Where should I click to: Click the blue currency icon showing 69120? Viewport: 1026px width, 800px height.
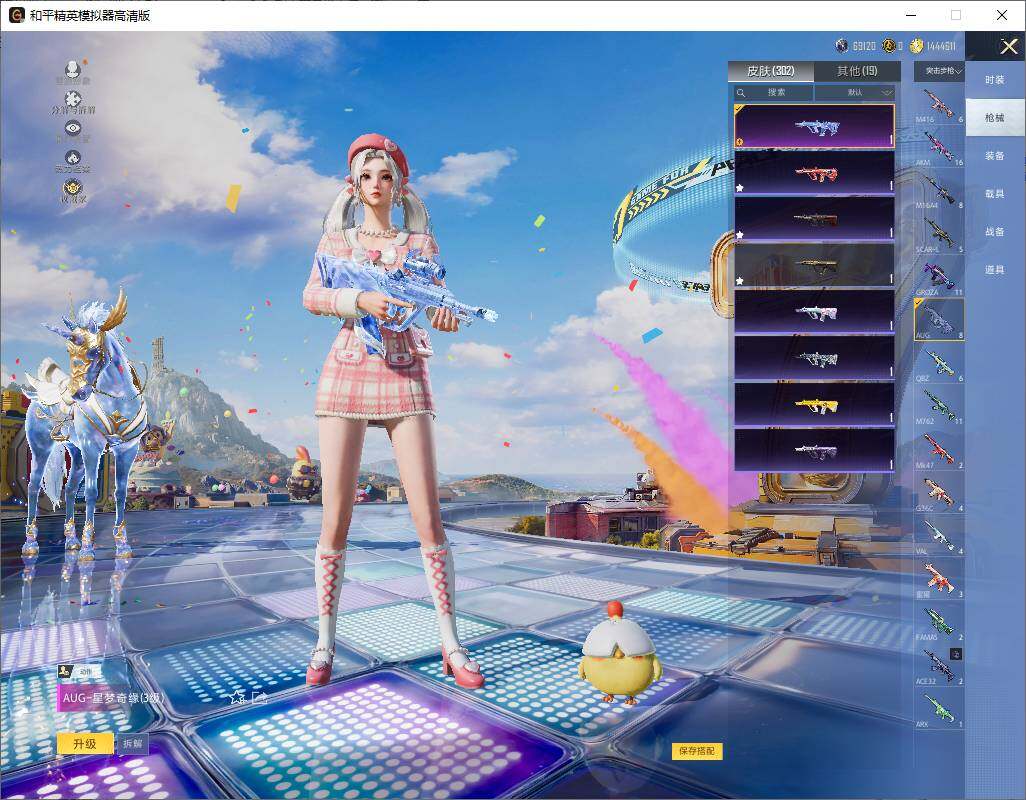click(x=842, y=45)
